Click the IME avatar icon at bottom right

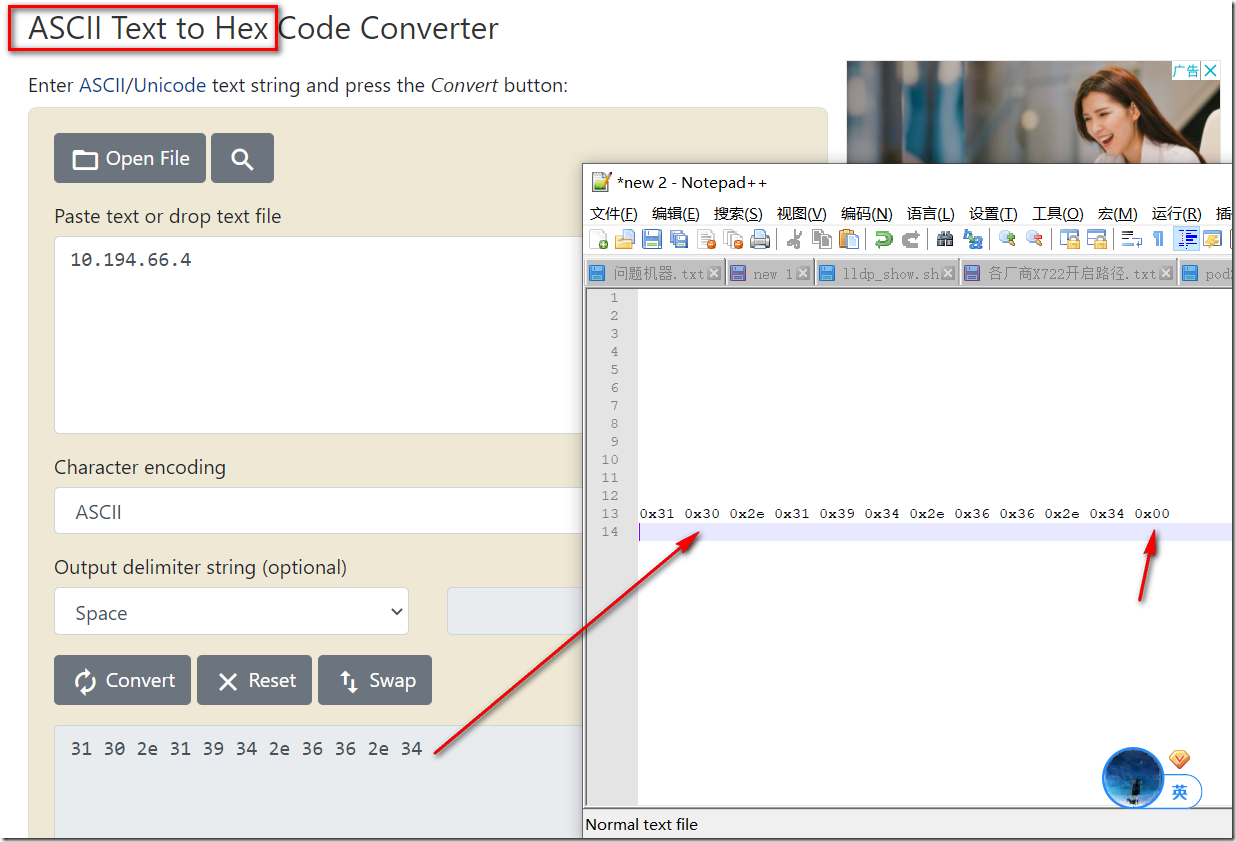1132,778
